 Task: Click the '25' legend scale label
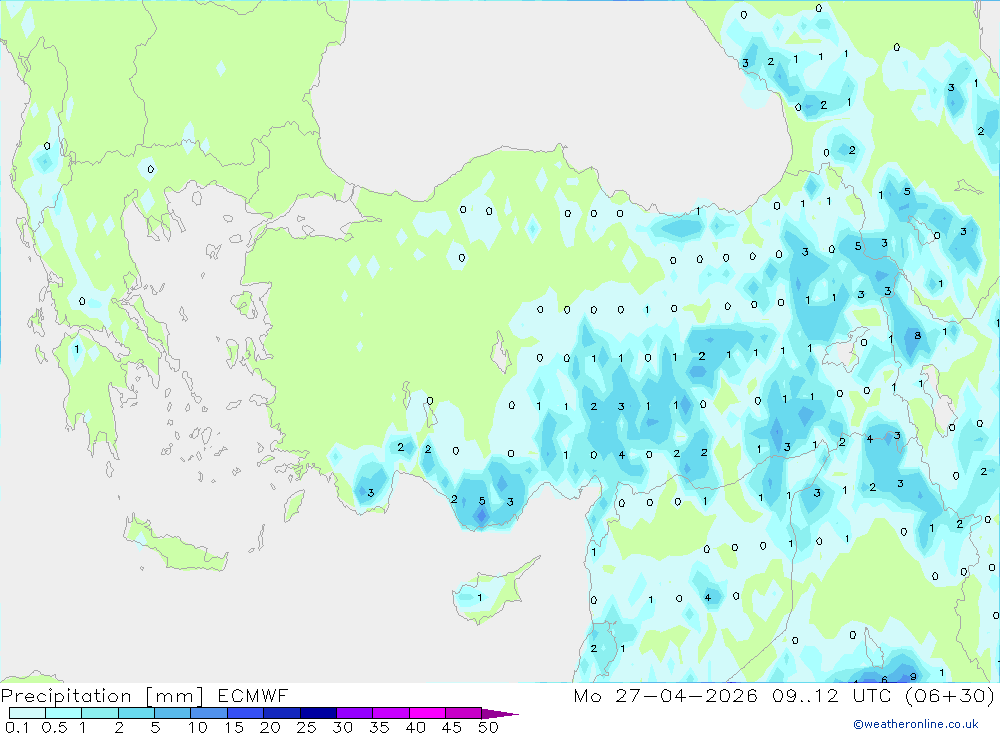(306, 727)
